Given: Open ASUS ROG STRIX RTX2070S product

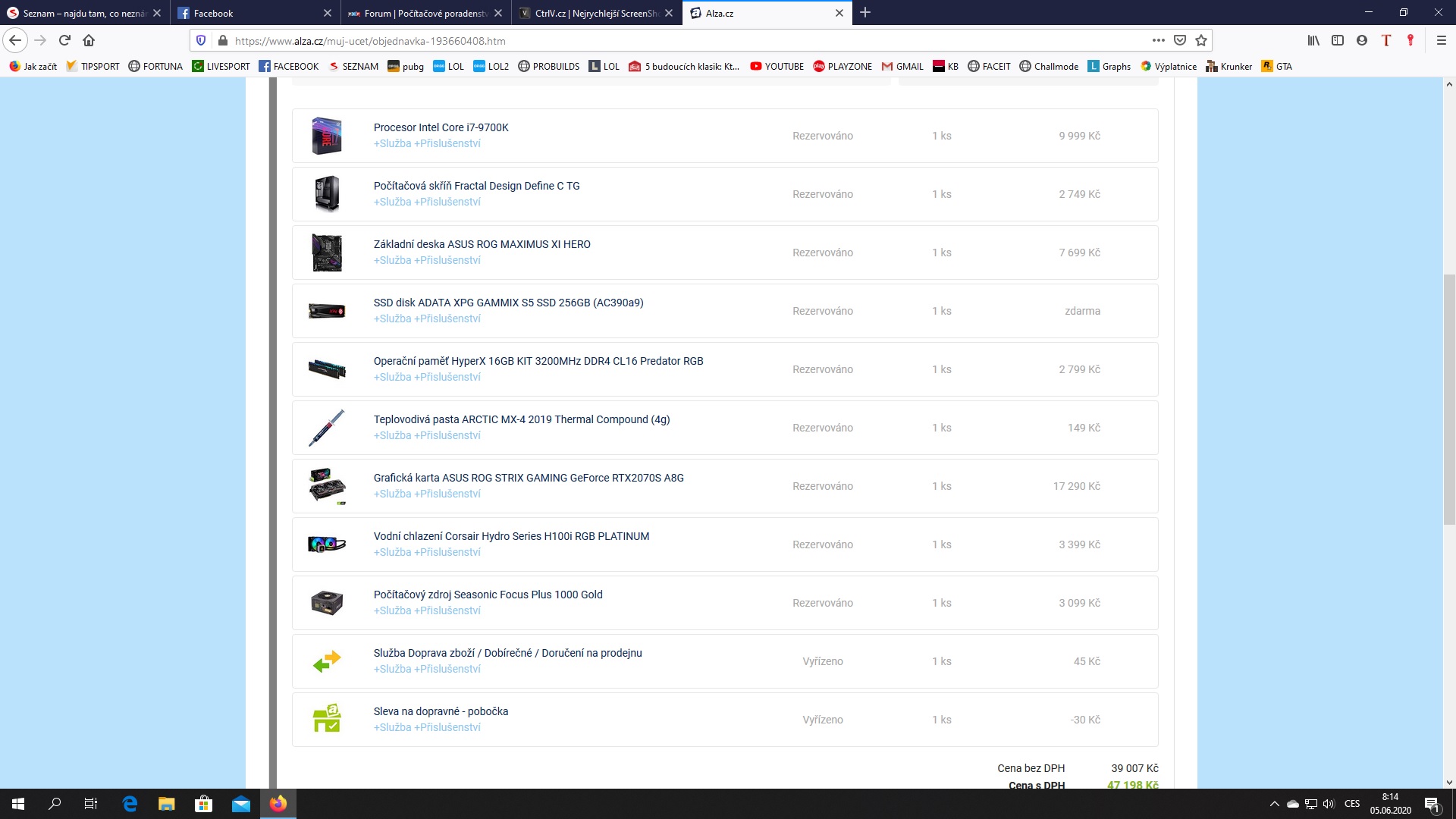Looking at the screenshot, I should [x=529, y=478].
